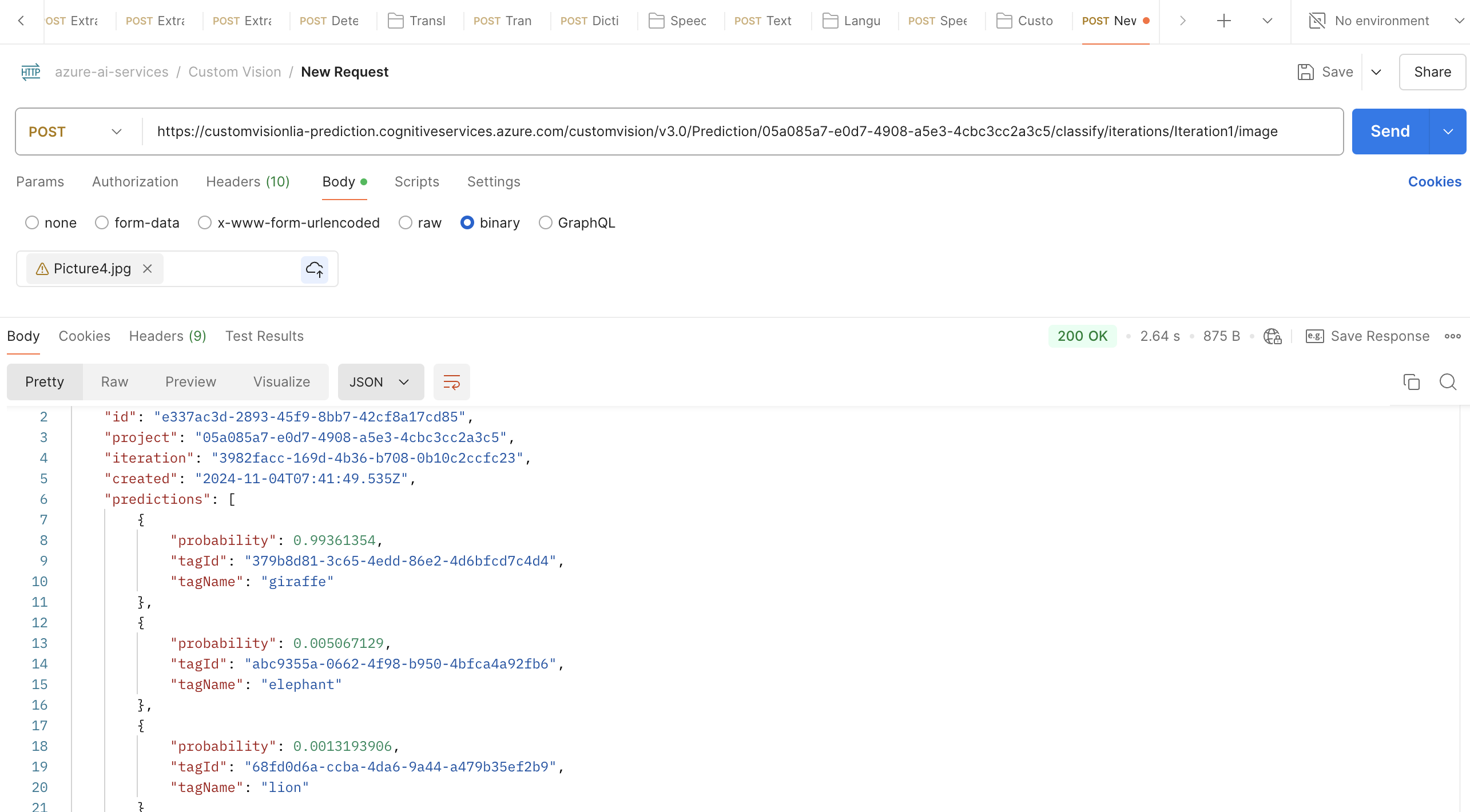Viewport: 1470px width, 812px height.
Task: Click the Save Response example icon
Action: 1314,336
